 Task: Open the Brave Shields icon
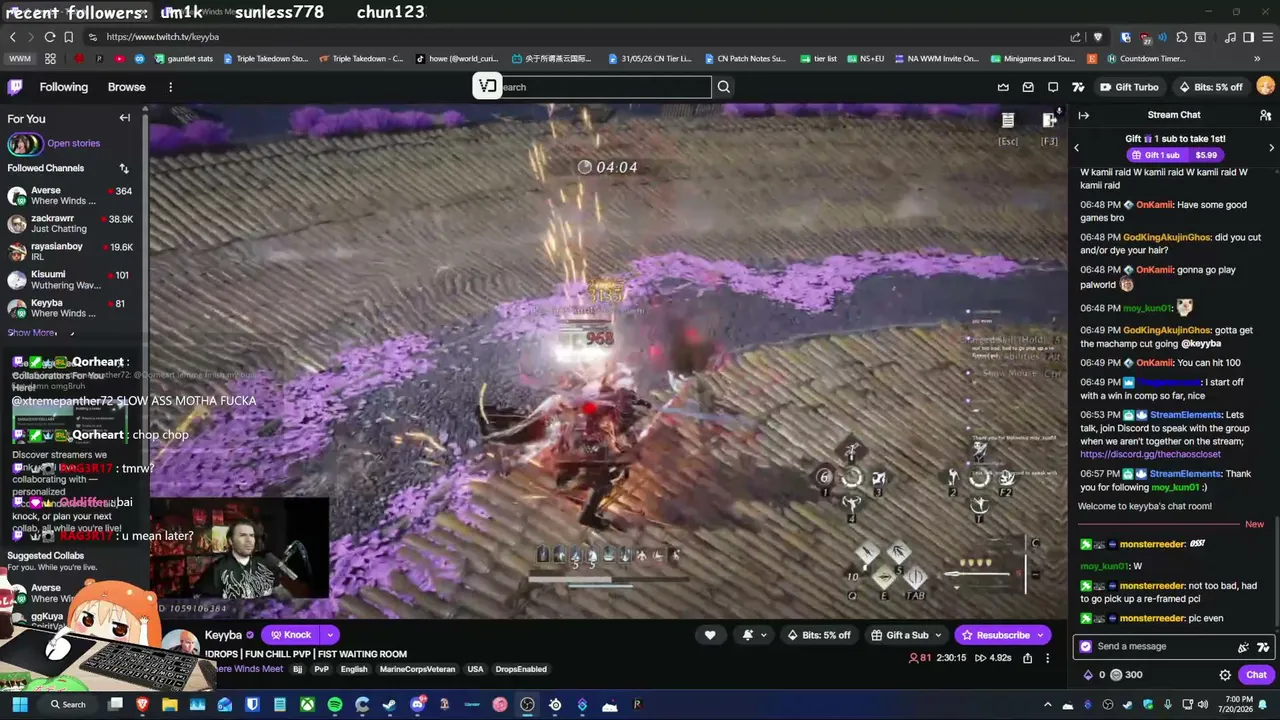point(1098,37)
